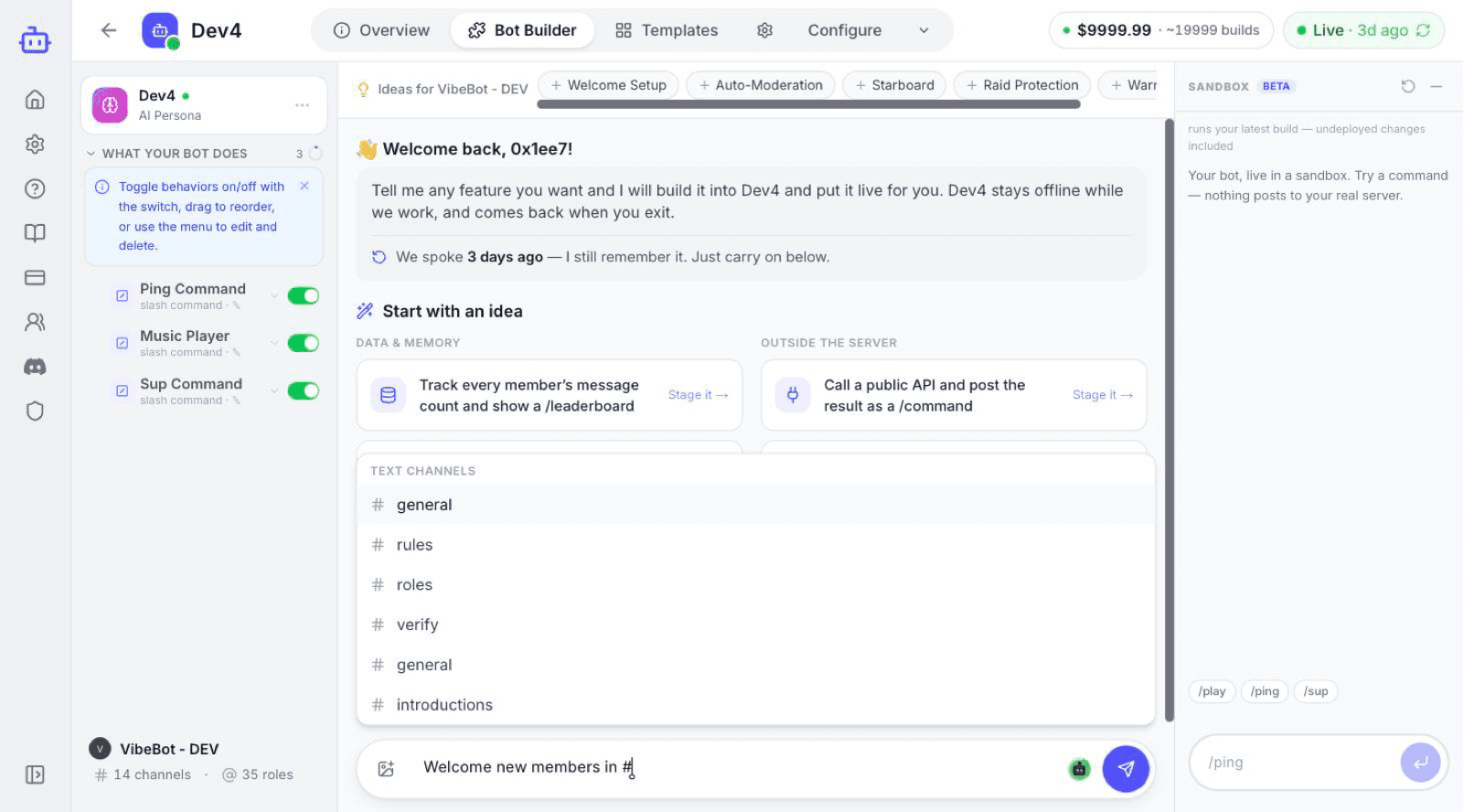Minimize the sandbox panel
1463x812 pixels.
[1436, 86]
